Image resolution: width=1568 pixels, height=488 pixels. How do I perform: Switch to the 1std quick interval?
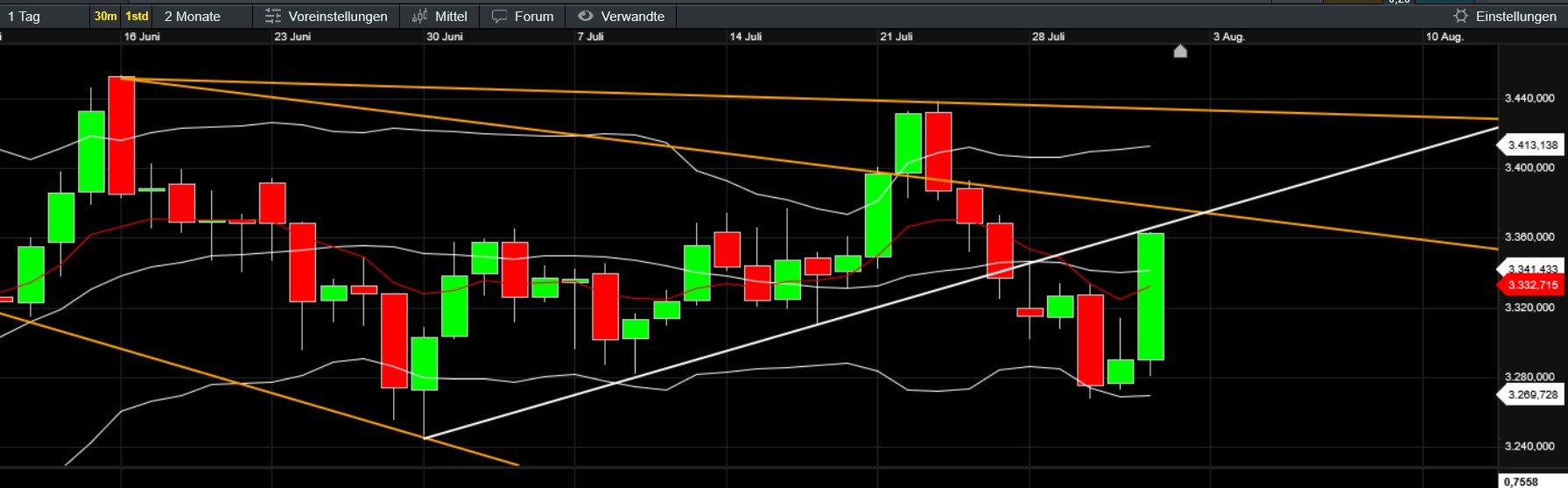[137, 16]
